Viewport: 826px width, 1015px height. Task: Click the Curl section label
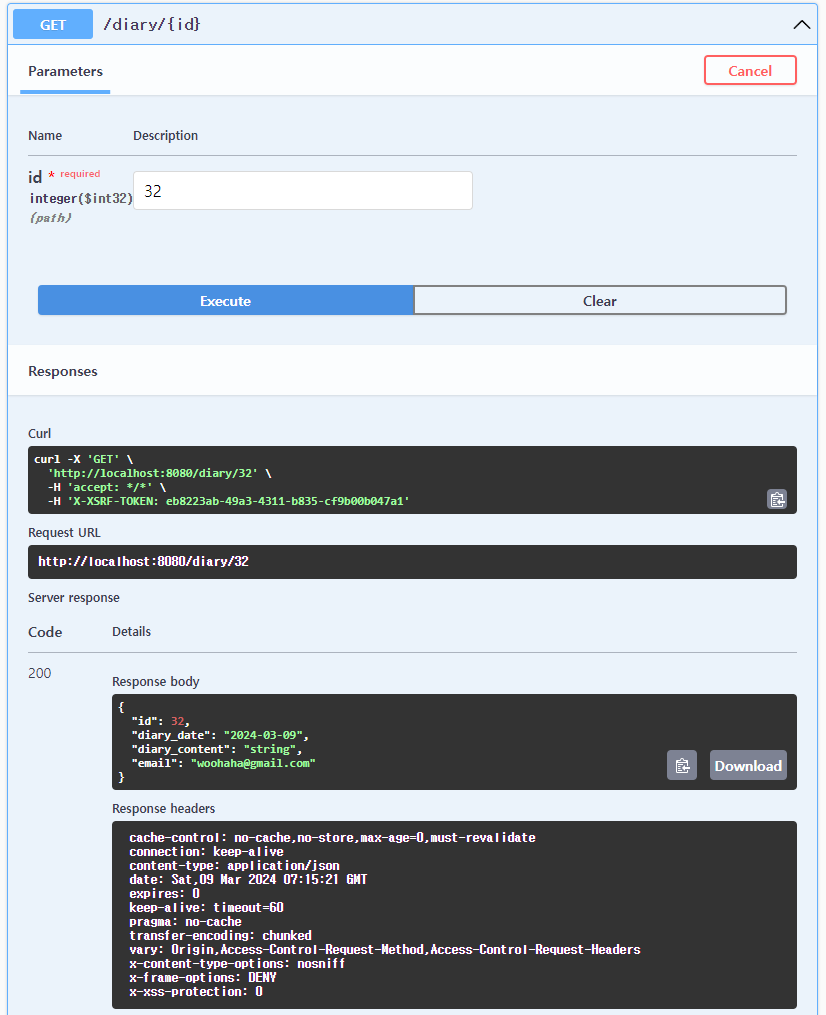tap(39, 434)
